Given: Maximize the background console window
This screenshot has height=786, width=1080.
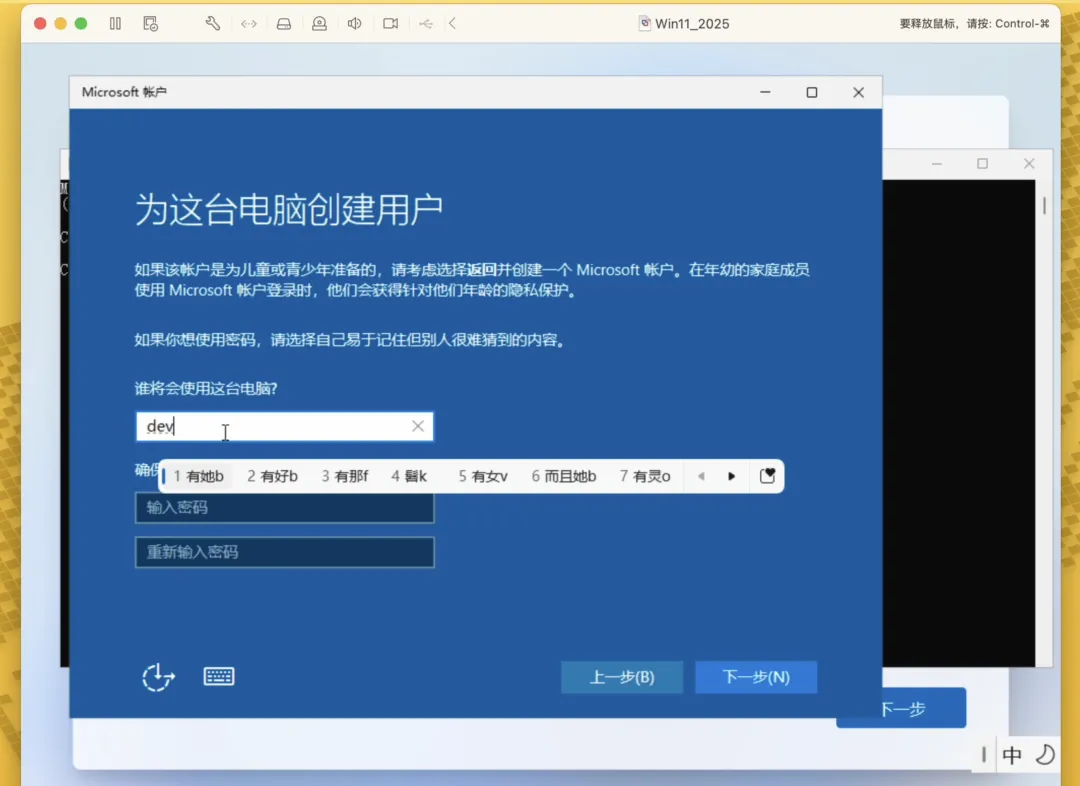Looking at the screenshot, I should click(983, 163).
